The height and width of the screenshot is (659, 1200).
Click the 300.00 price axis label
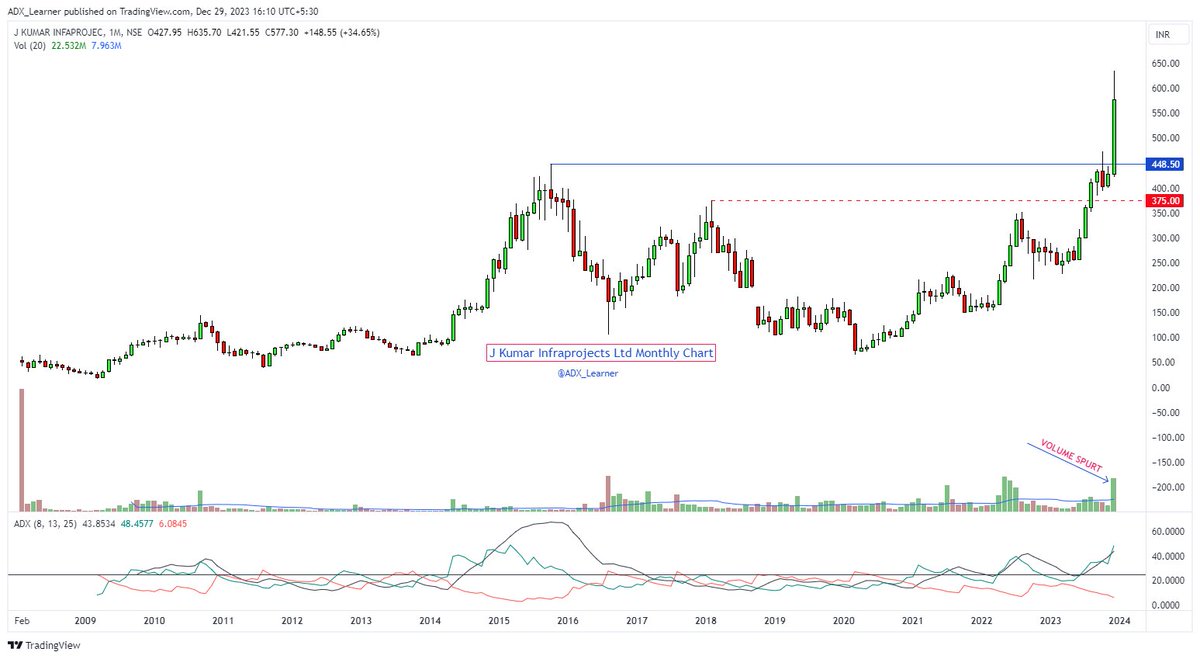pos(1166,238)
